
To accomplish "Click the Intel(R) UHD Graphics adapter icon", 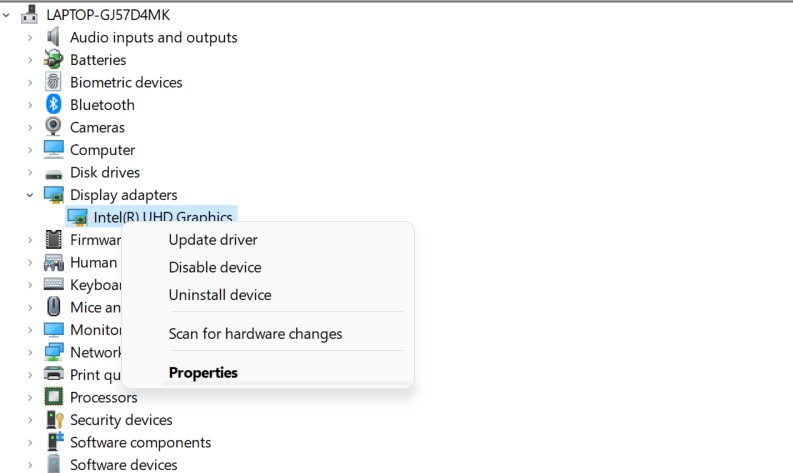I will pyautogui.click(x=77, y=217).
